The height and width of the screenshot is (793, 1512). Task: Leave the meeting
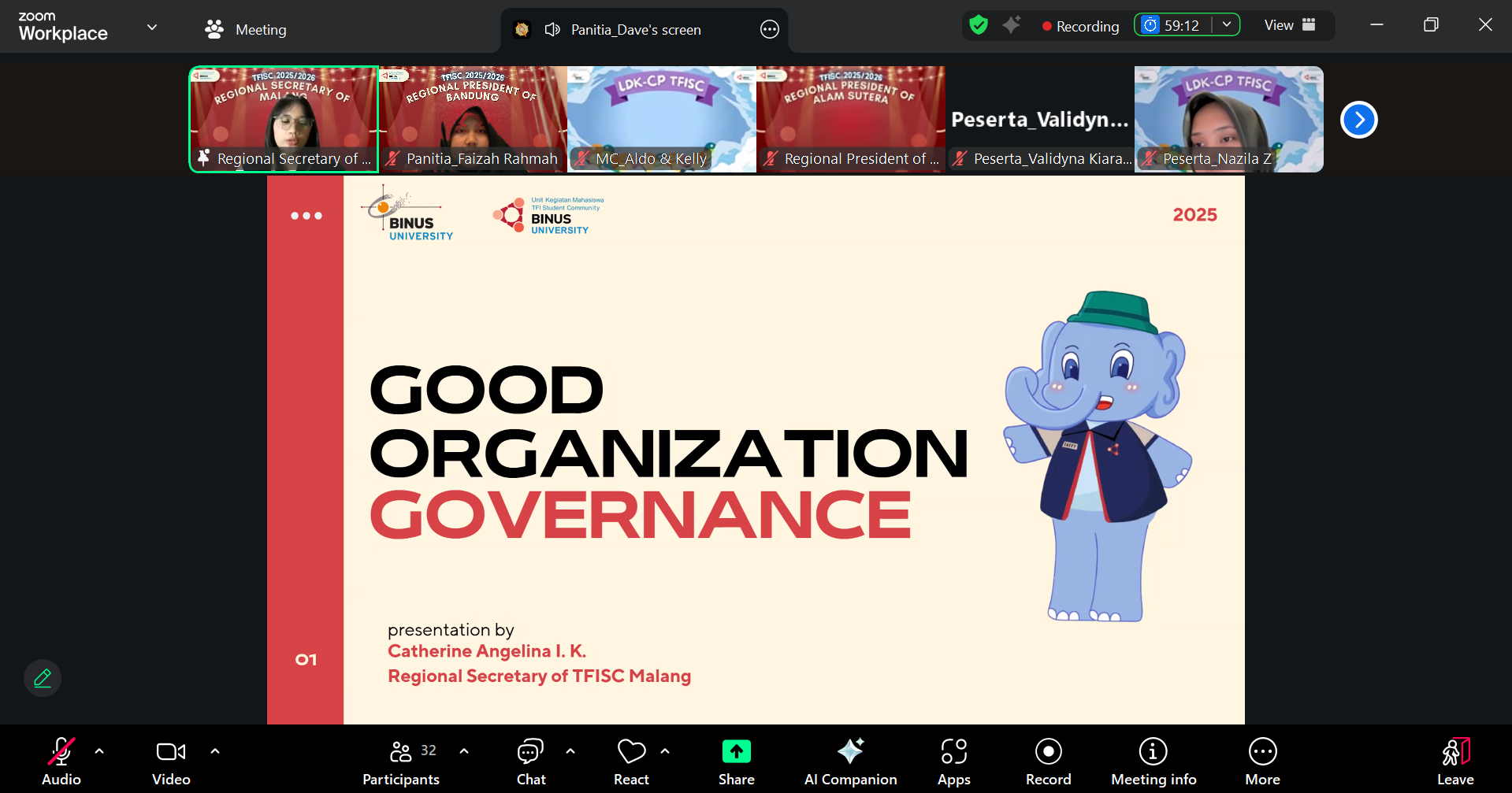(1454, 761)
